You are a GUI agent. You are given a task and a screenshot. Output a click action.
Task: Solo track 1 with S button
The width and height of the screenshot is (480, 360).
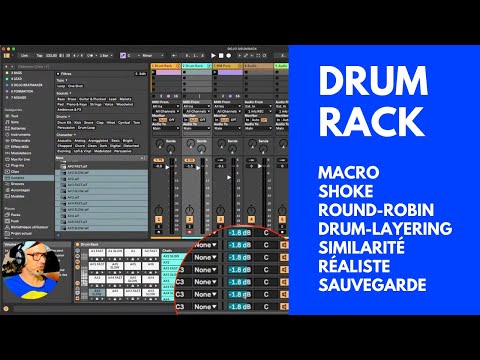pyautogui.click(x=159, y=227)
